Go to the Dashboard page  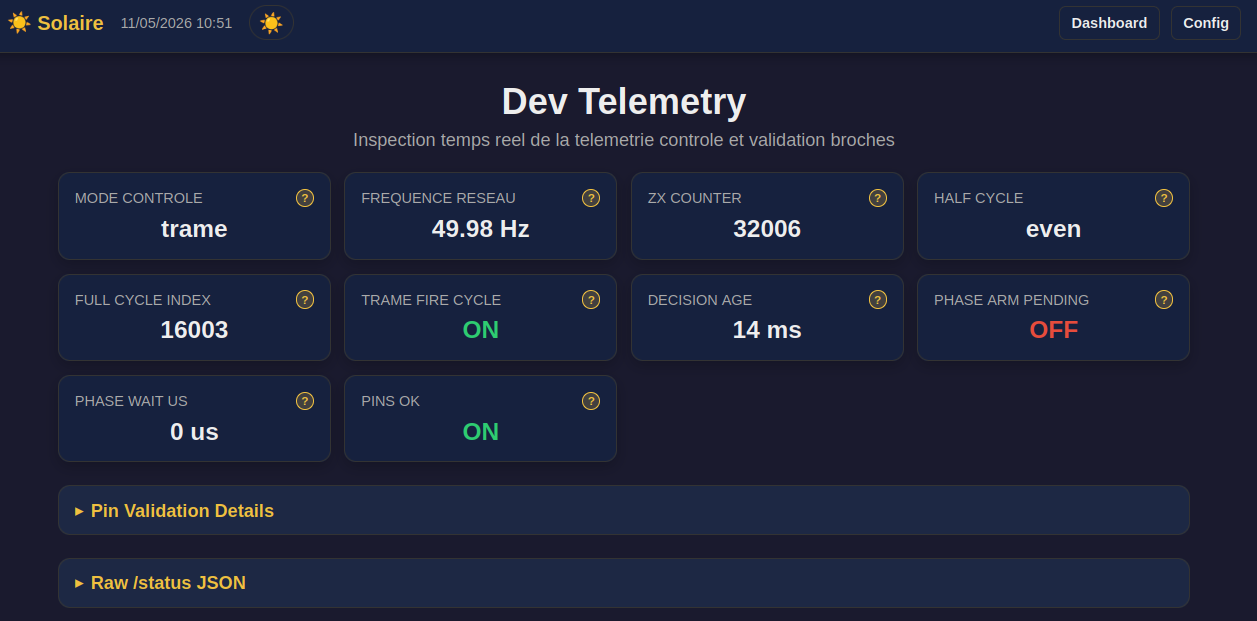pyautogui.click(x=1109, y=23)
